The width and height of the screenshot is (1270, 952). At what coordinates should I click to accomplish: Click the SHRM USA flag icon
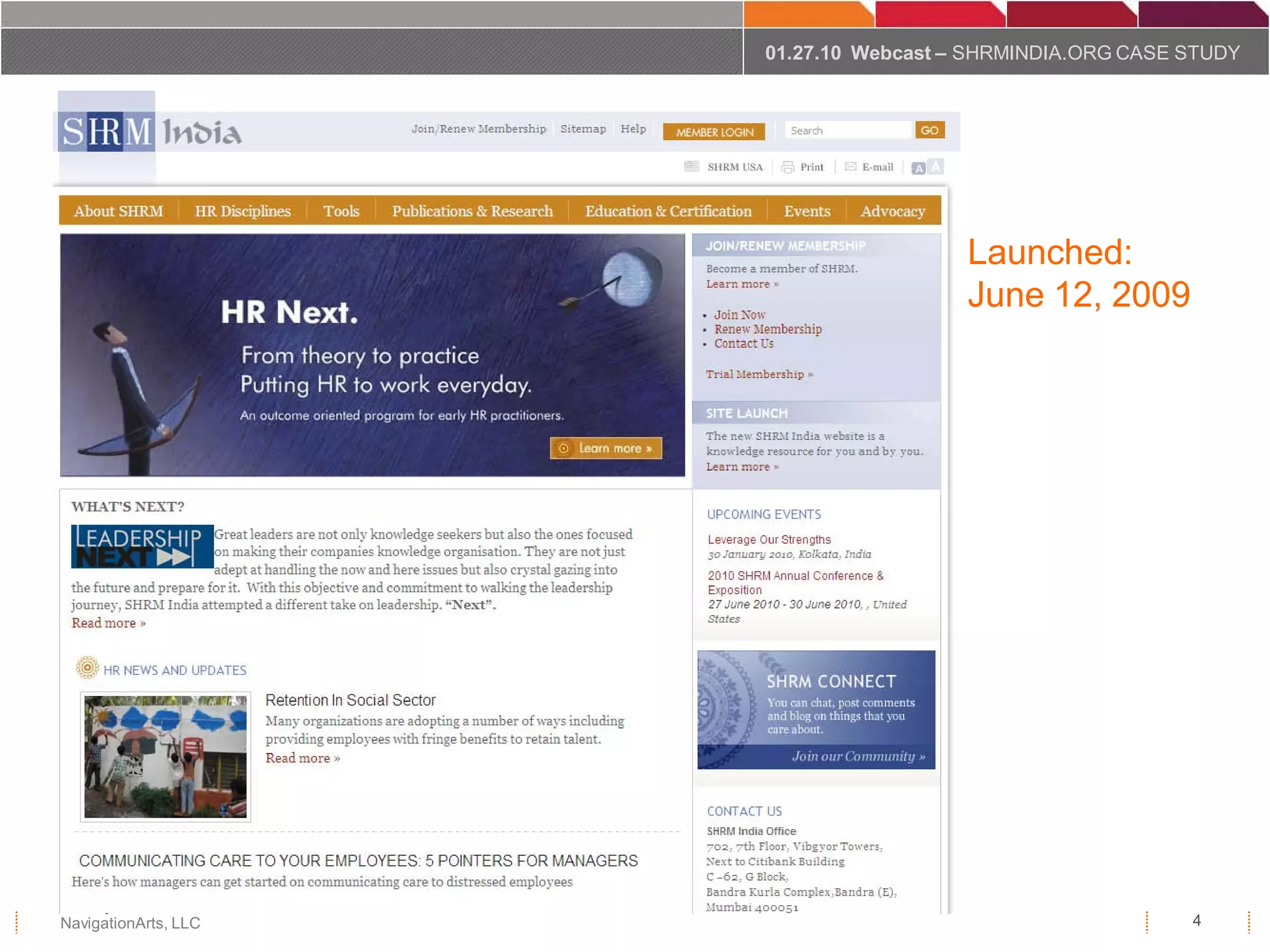pos(691,166)
